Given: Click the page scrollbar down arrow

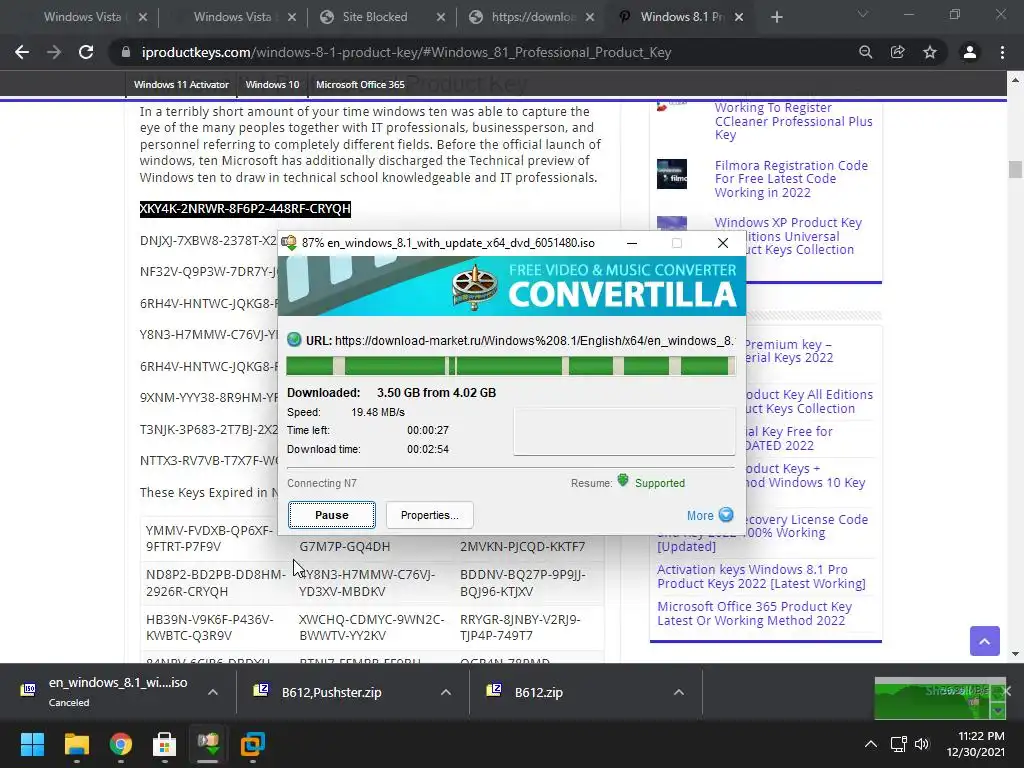Looking at the screenshot, I should (1015, 654).
